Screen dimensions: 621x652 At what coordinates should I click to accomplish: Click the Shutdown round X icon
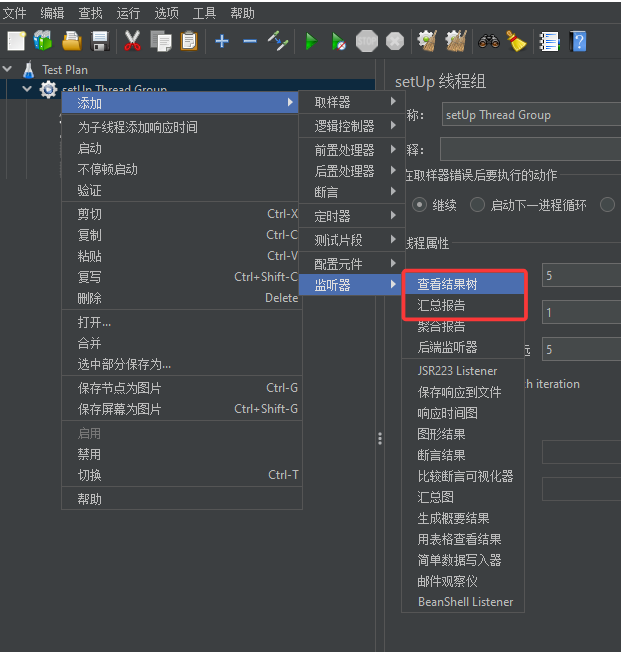(395, 41)
